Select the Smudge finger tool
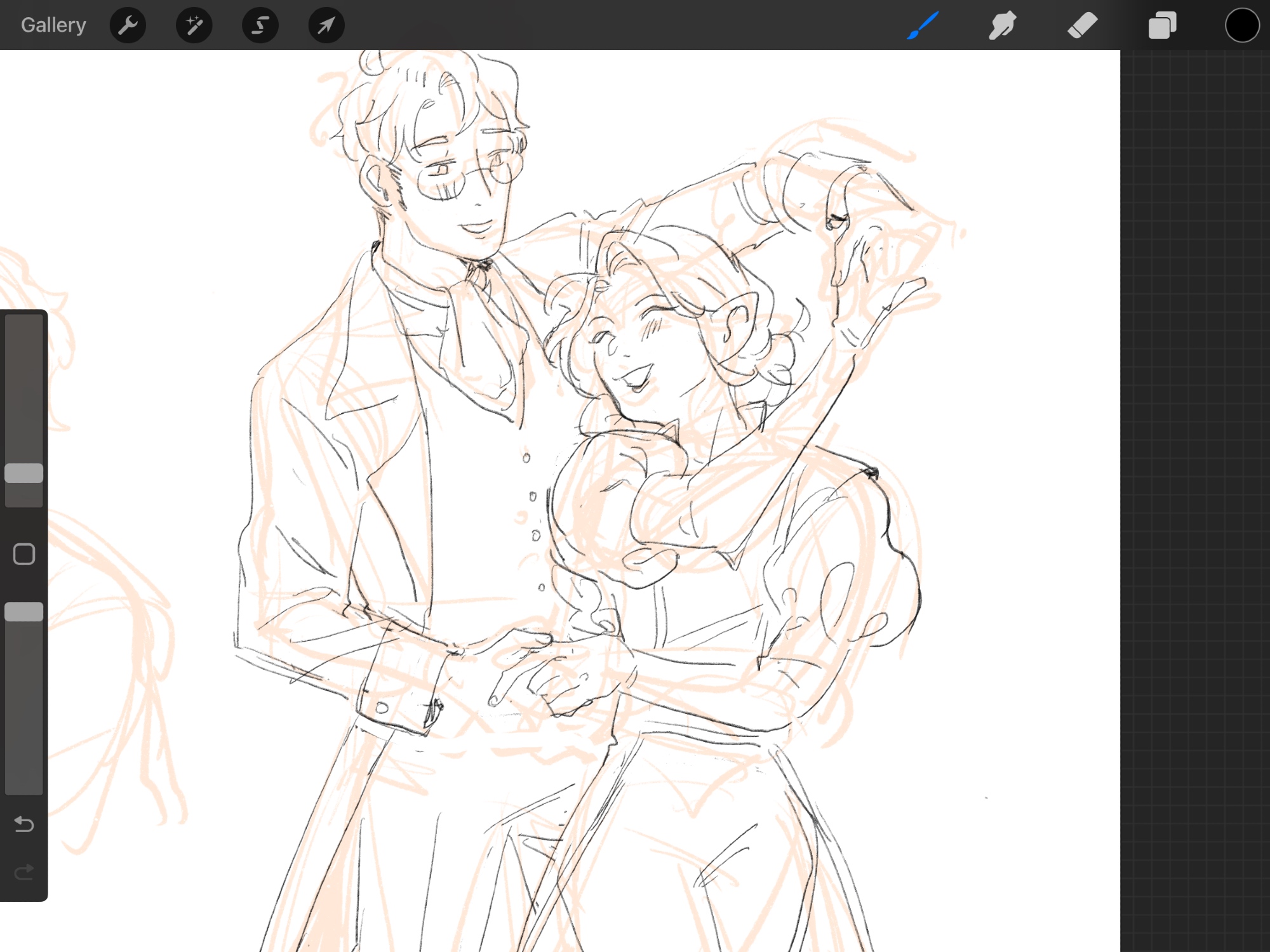Viewport: 1270px width, 952px height. click(1002, 25)
